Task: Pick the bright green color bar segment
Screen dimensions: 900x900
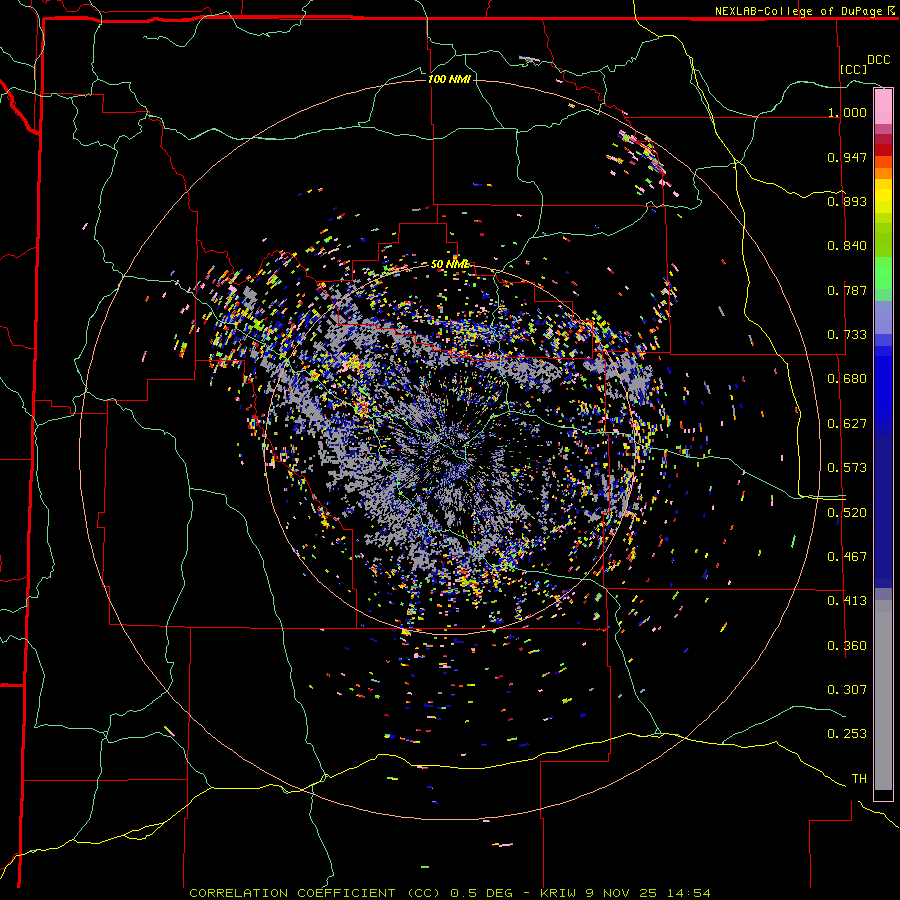Action: pos(883,272)
